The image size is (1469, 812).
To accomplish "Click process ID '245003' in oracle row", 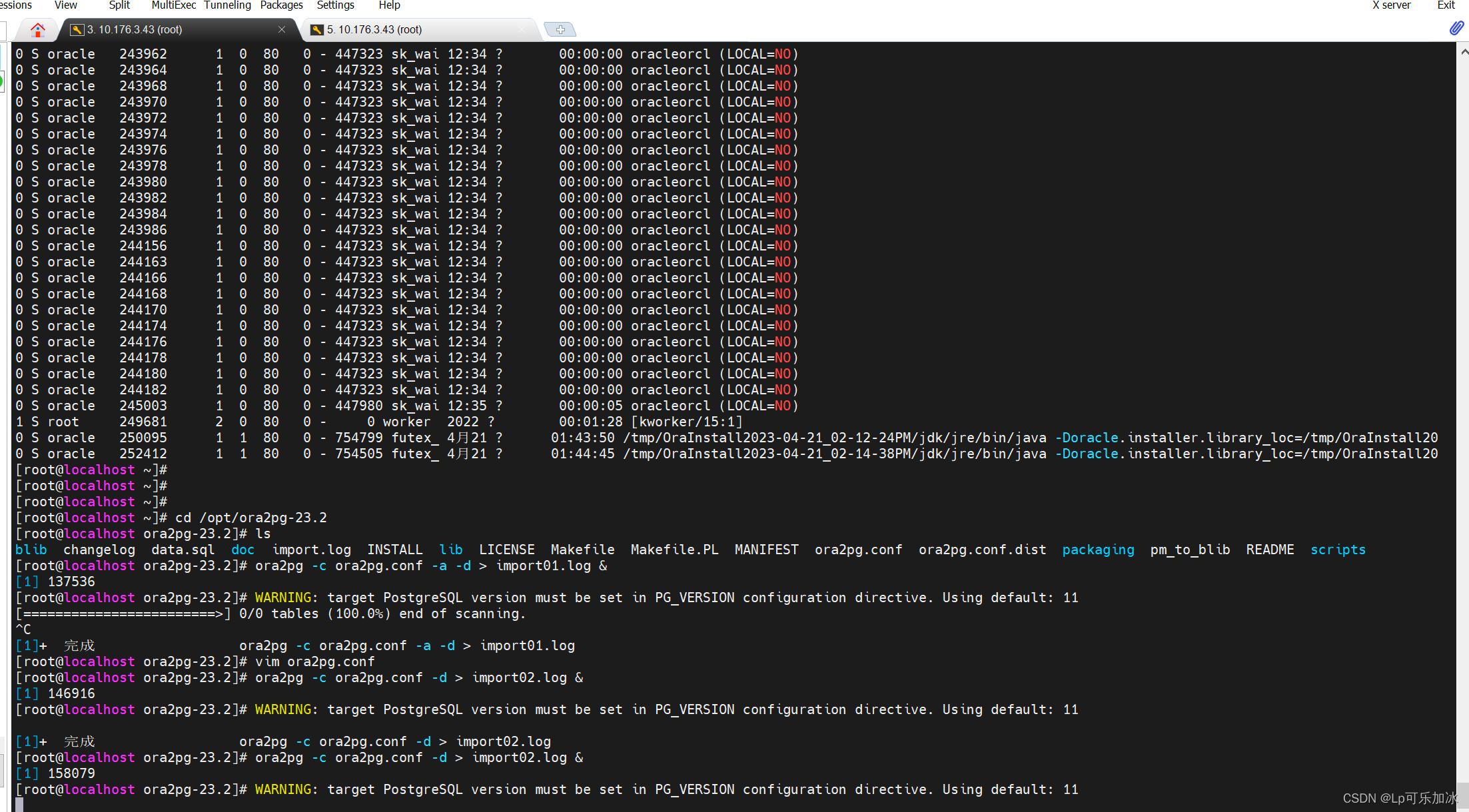I will pyautogui.click(x=143, y=406).
